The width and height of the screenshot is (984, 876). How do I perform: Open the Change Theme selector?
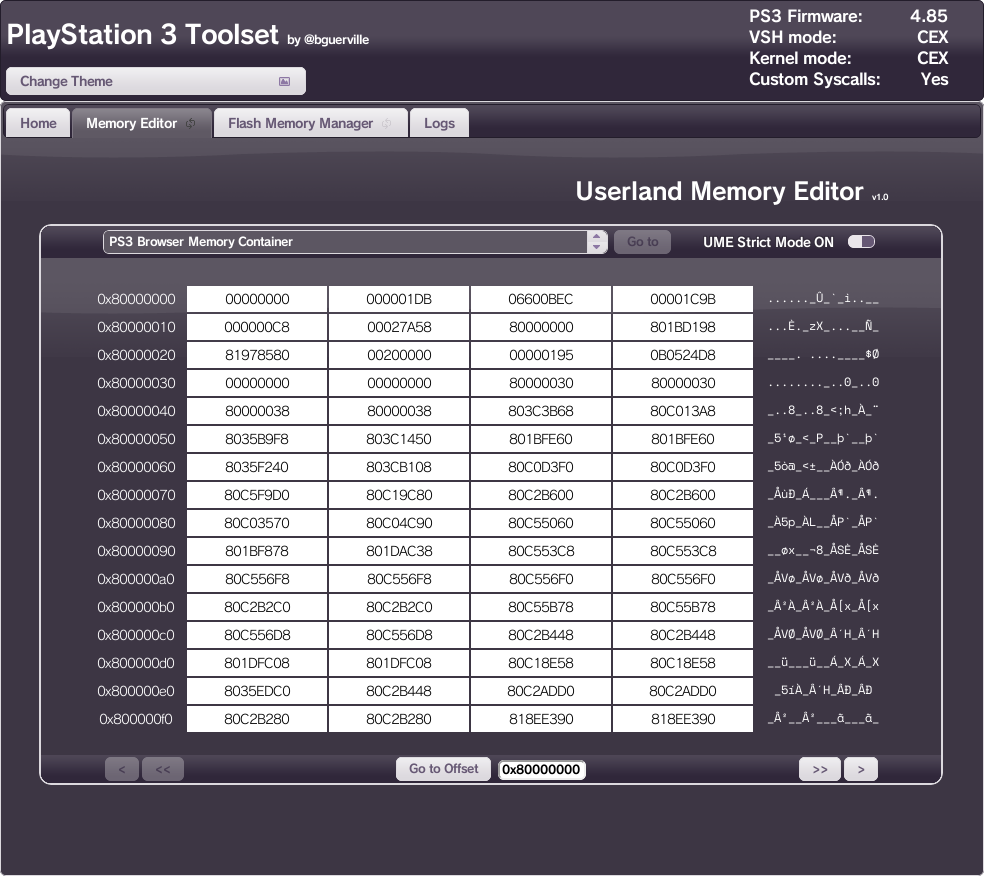(x=156, y=82)
